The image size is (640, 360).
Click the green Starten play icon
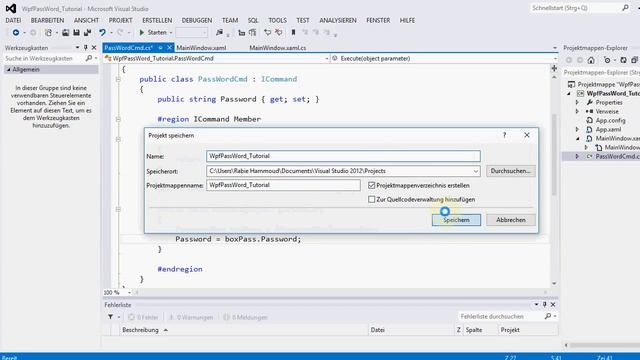tap(142, 32)
